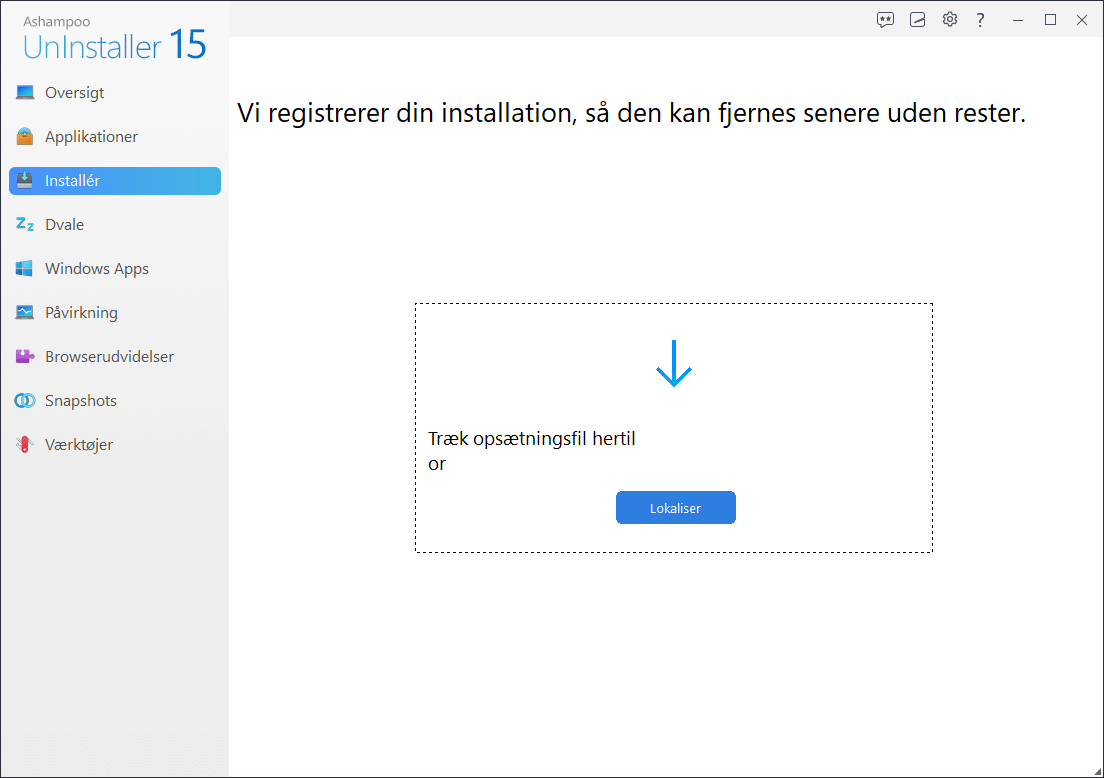This screenshot has height=778, width=1104.
Task: Click the Applikationer package icon
Action: click(25, 137)
